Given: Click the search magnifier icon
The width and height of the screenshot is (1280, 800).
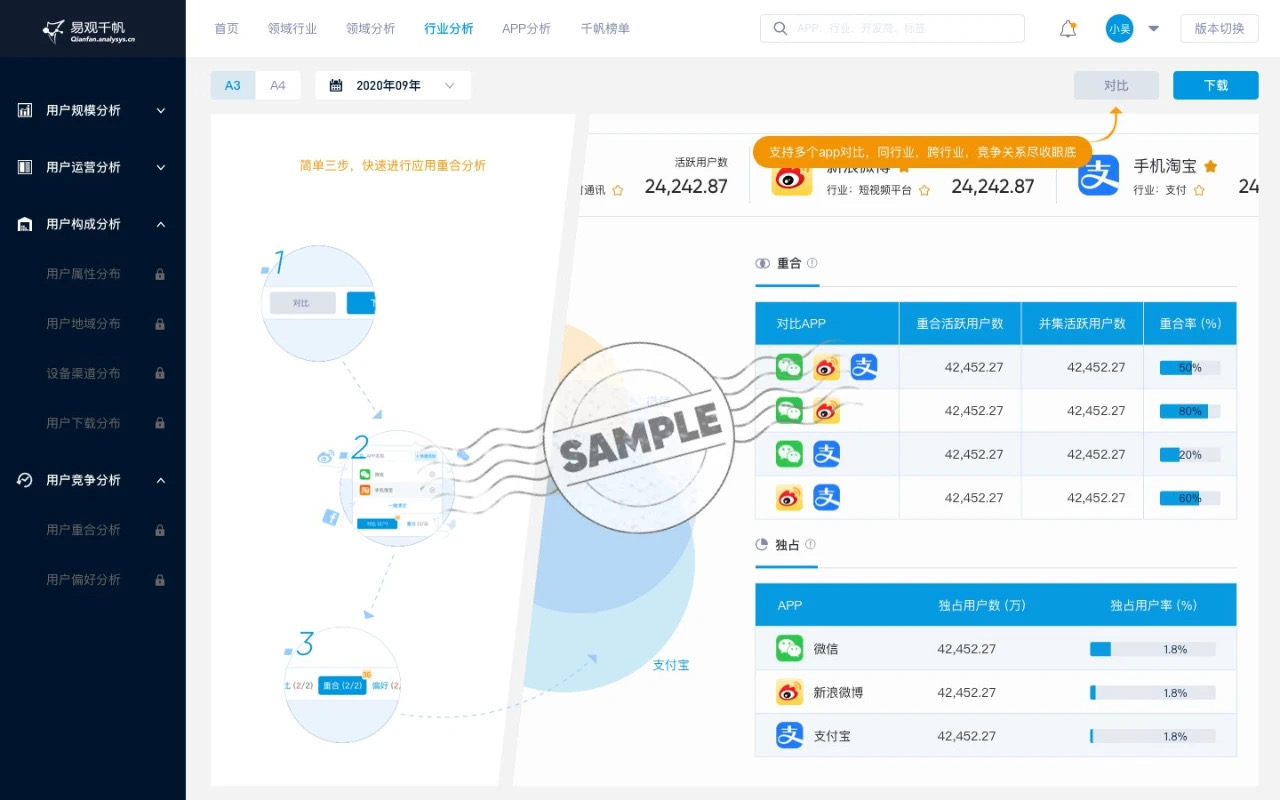Looking at the screenshot, I should [780, 29].
